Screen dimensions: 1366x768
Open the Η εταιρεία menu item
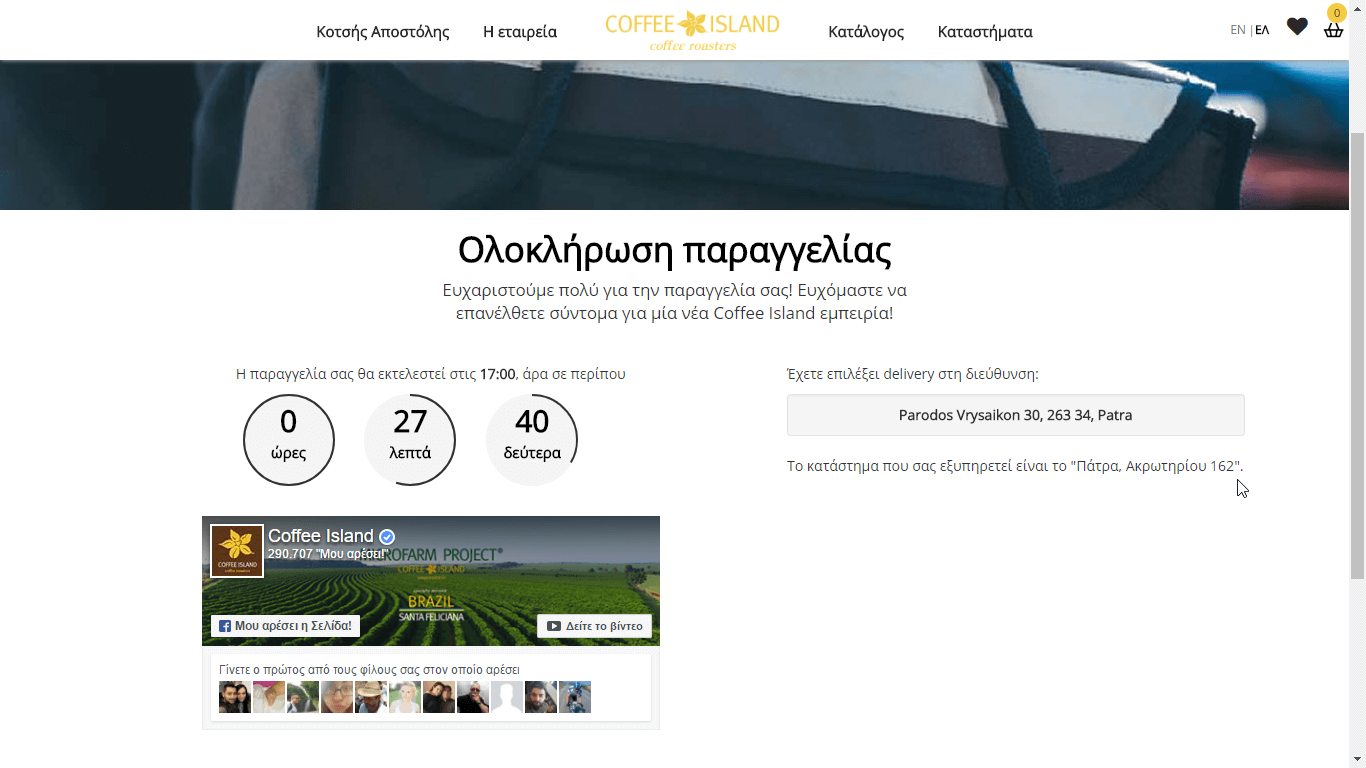(520, 32)
